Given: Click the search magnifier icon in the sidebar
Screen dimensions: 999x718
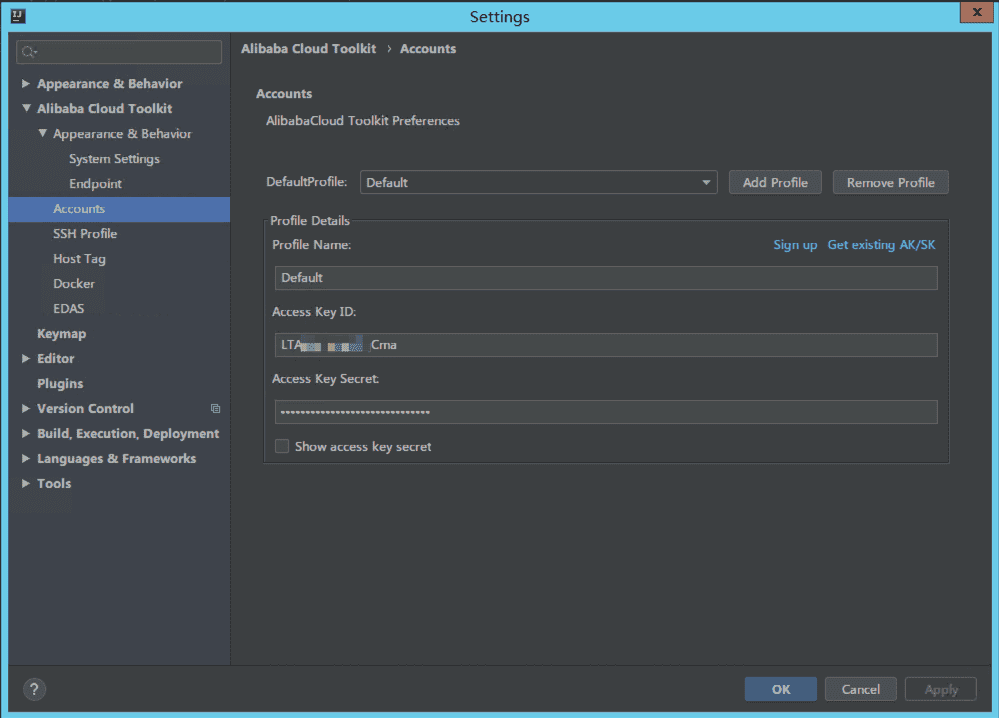Looking at the screenshot, I should tap(29, 52).
